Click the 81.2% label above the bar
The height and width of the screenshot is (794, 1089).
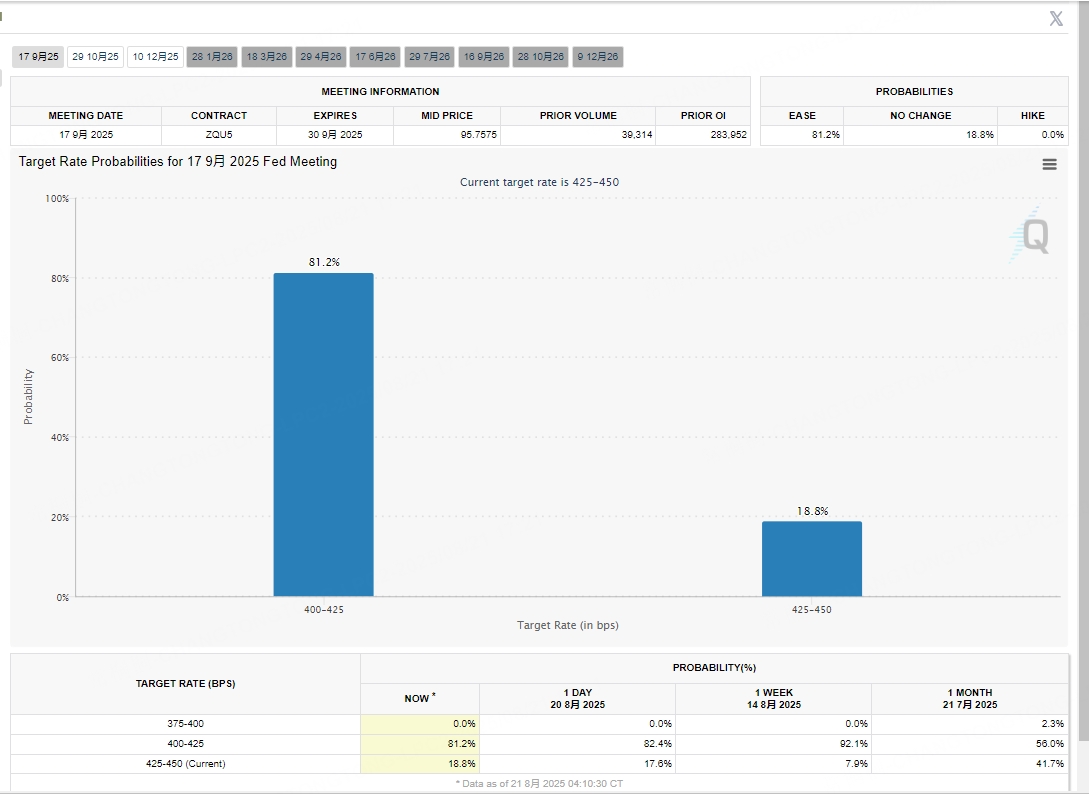click(x=324, y=262)
